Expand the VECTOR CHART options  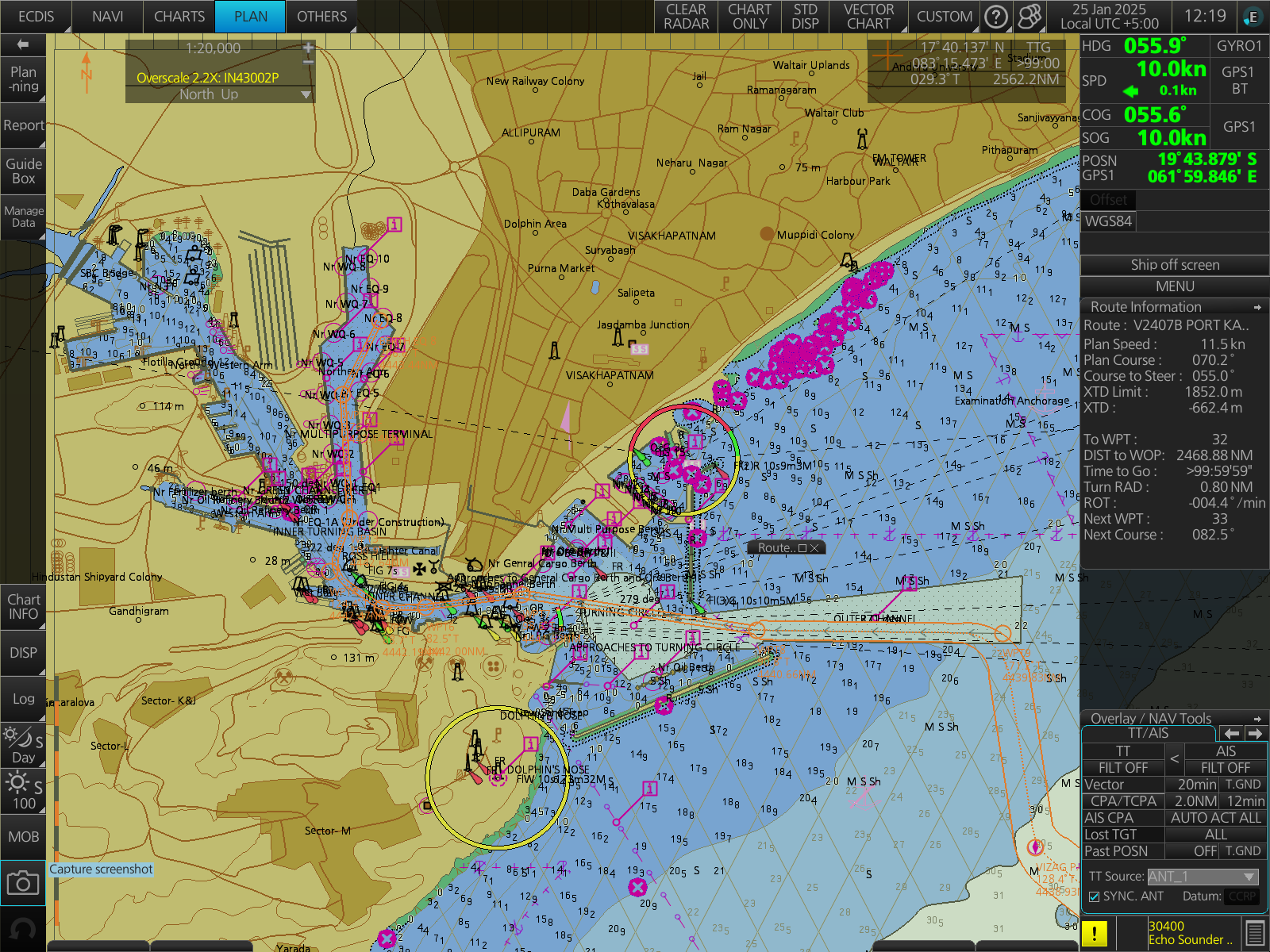[868, 17]
